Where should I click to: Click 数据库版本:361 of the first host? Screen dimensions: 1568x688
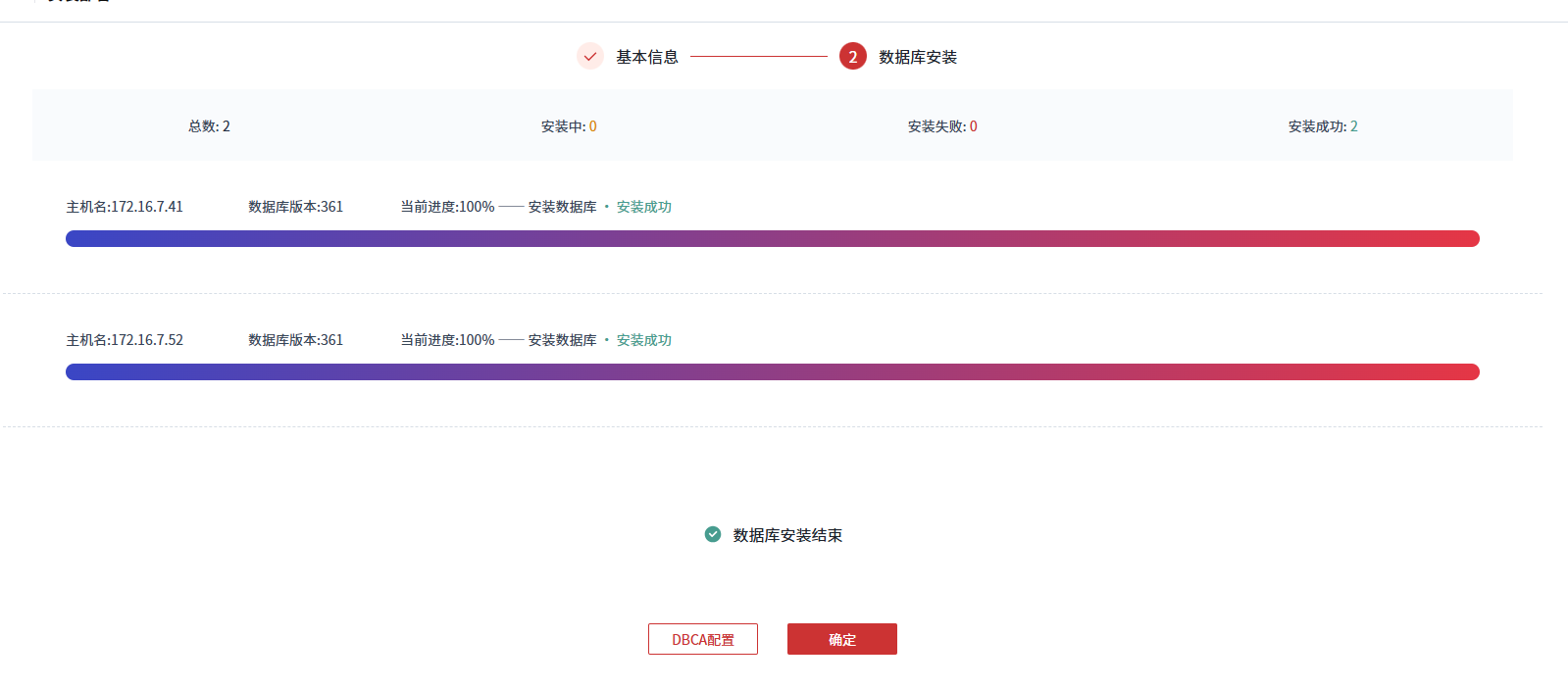point(295,207)
